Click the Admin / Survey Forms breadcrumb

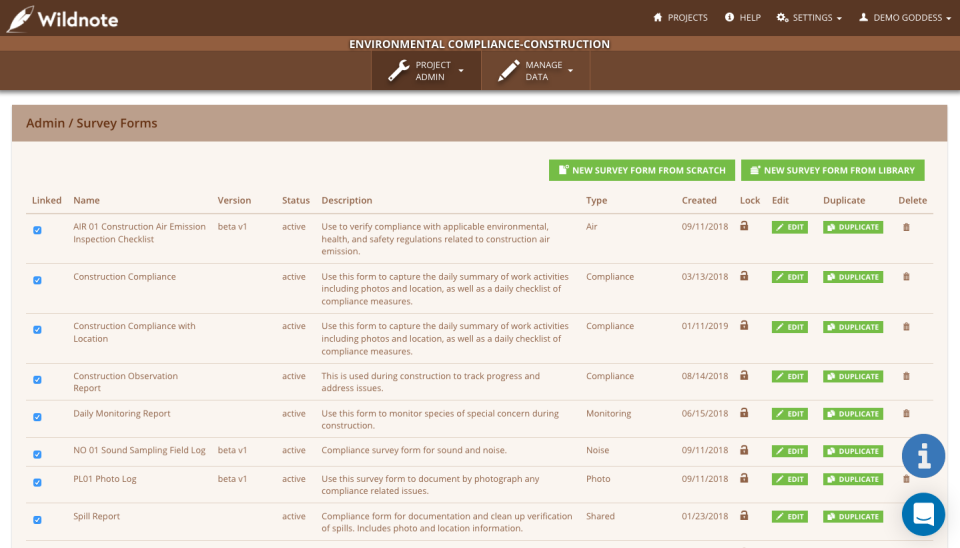pos(91,123)
